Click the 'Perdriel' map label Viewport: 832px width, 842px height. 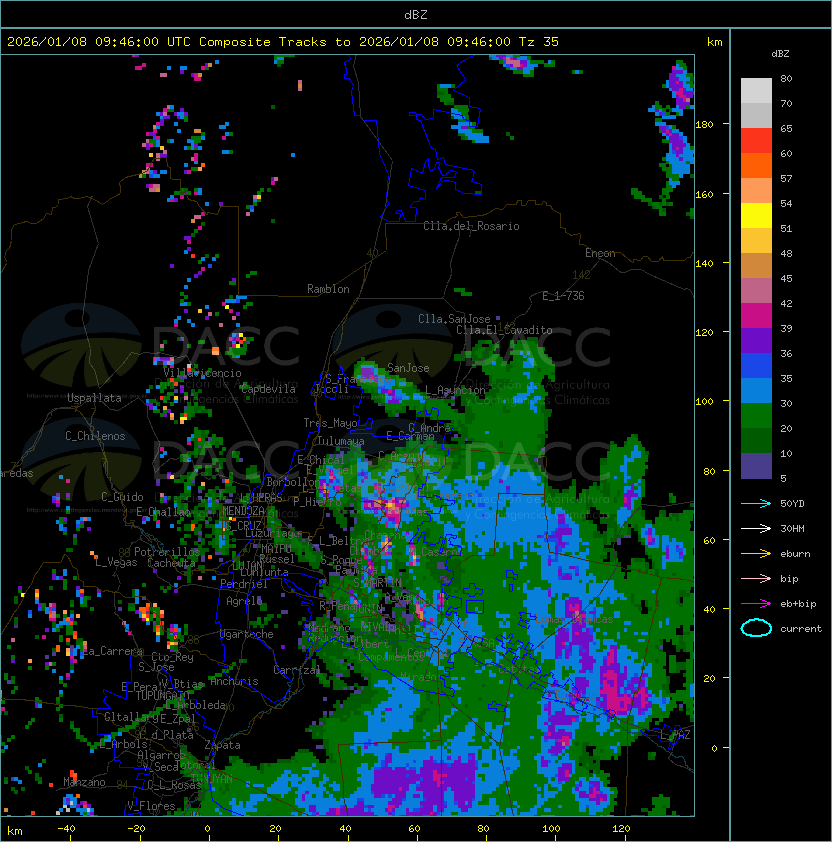(x=243, y=584)
